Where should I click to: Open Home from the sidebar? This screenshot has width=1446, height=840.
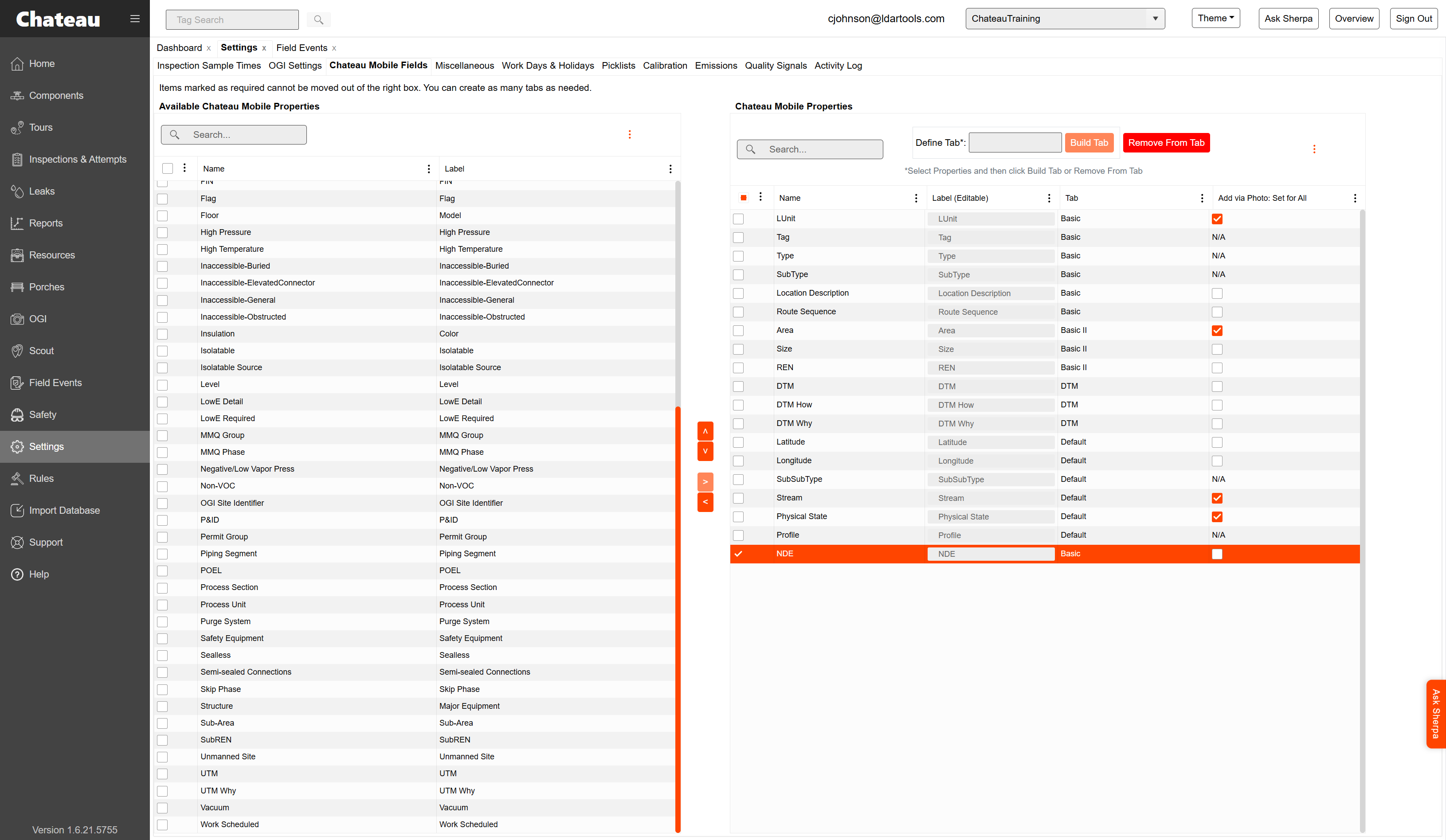tap(74, 64)
